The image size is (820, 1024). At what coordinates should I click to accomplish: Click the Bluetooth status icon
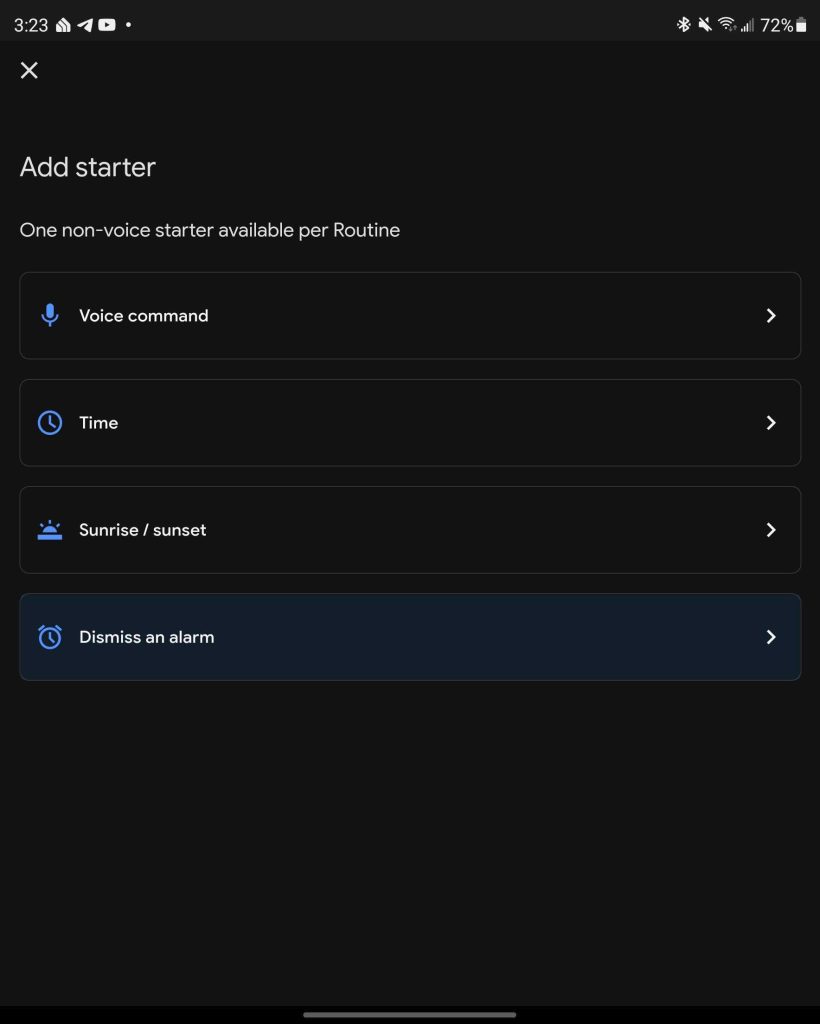(684, 25)
